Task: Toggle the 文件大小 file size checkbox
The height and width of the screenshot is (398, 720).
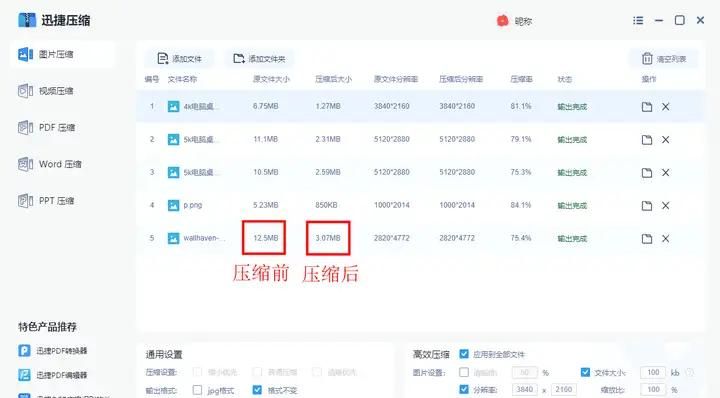Action: (x=585, y=372)
